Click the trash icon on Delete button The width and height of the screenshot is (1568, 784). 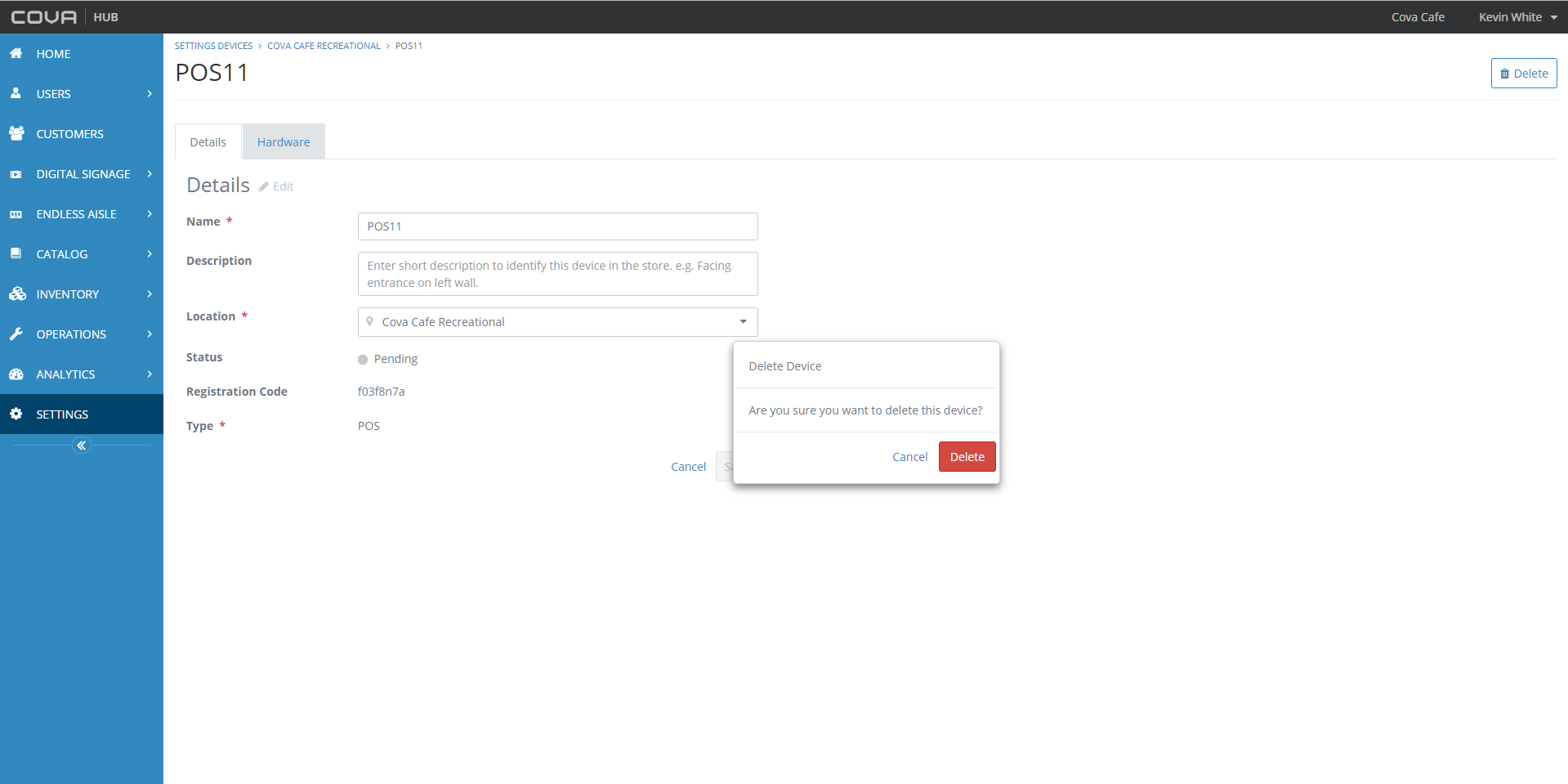(1505, 73)
